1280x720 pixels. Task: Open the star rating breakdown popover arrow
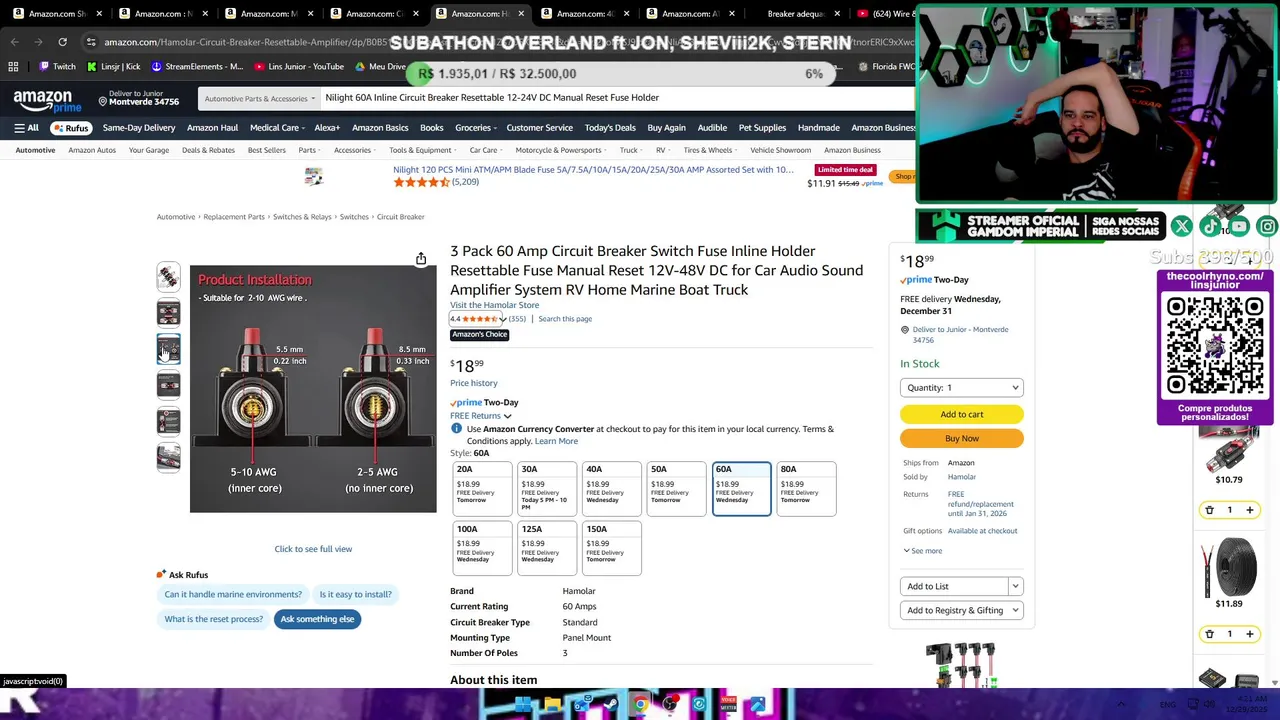tap(503, 319)
